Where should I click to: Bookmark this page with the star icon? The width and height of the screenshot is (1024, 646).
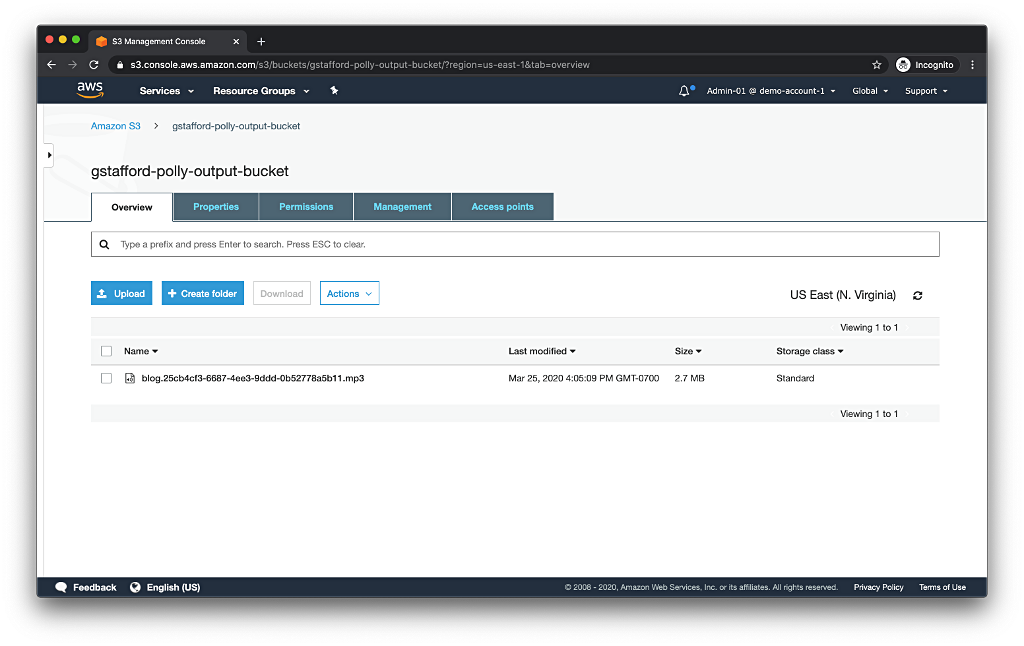[877, 64]
